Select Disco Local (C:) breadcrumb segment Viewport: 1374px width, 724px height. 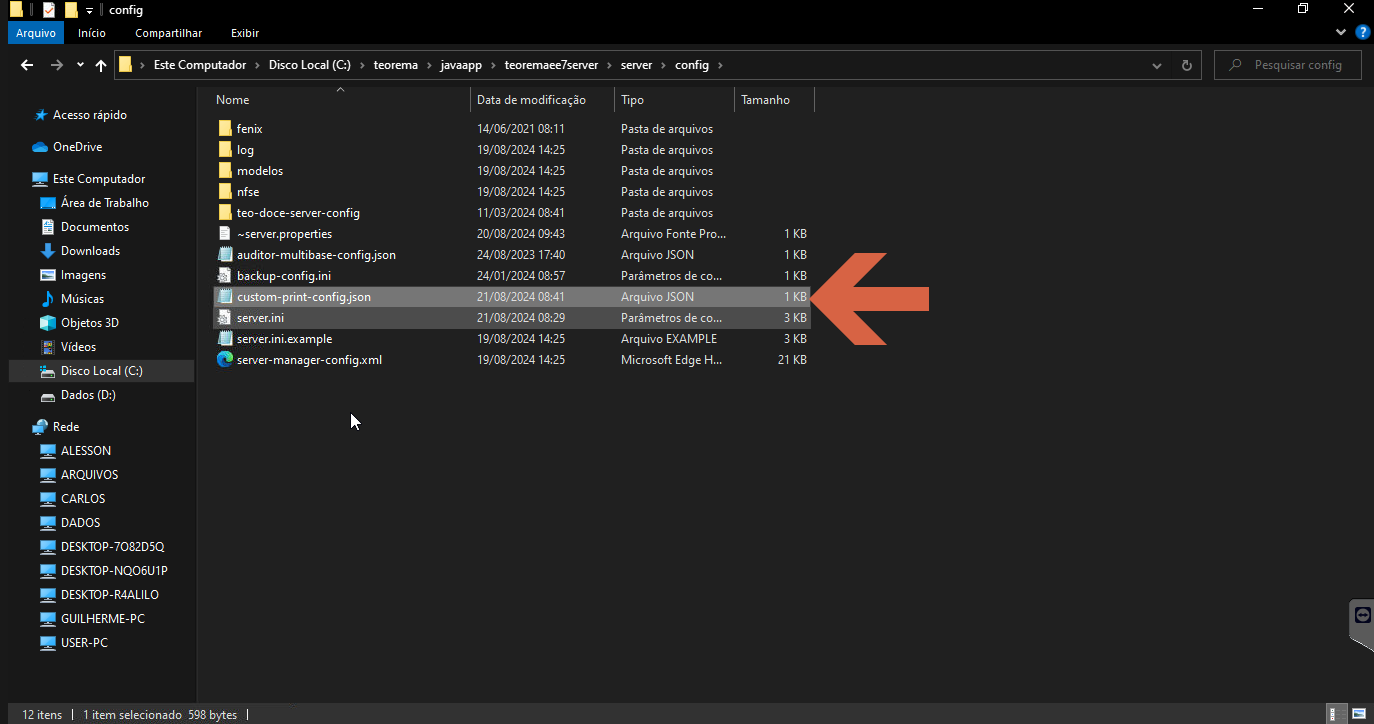coord(310,65)
